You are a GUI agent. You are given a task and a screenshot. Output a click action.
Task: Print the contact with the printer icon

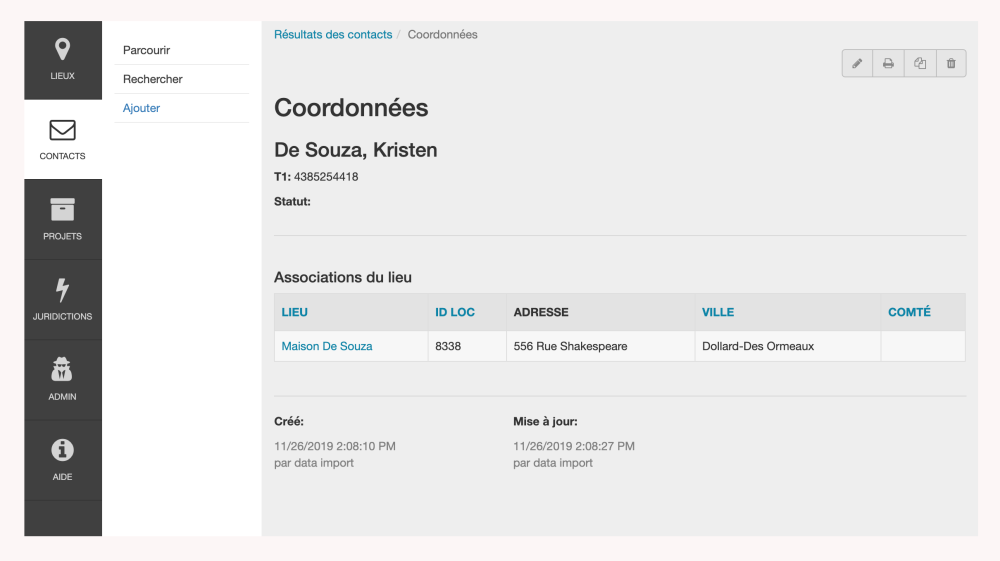[888, 64]
